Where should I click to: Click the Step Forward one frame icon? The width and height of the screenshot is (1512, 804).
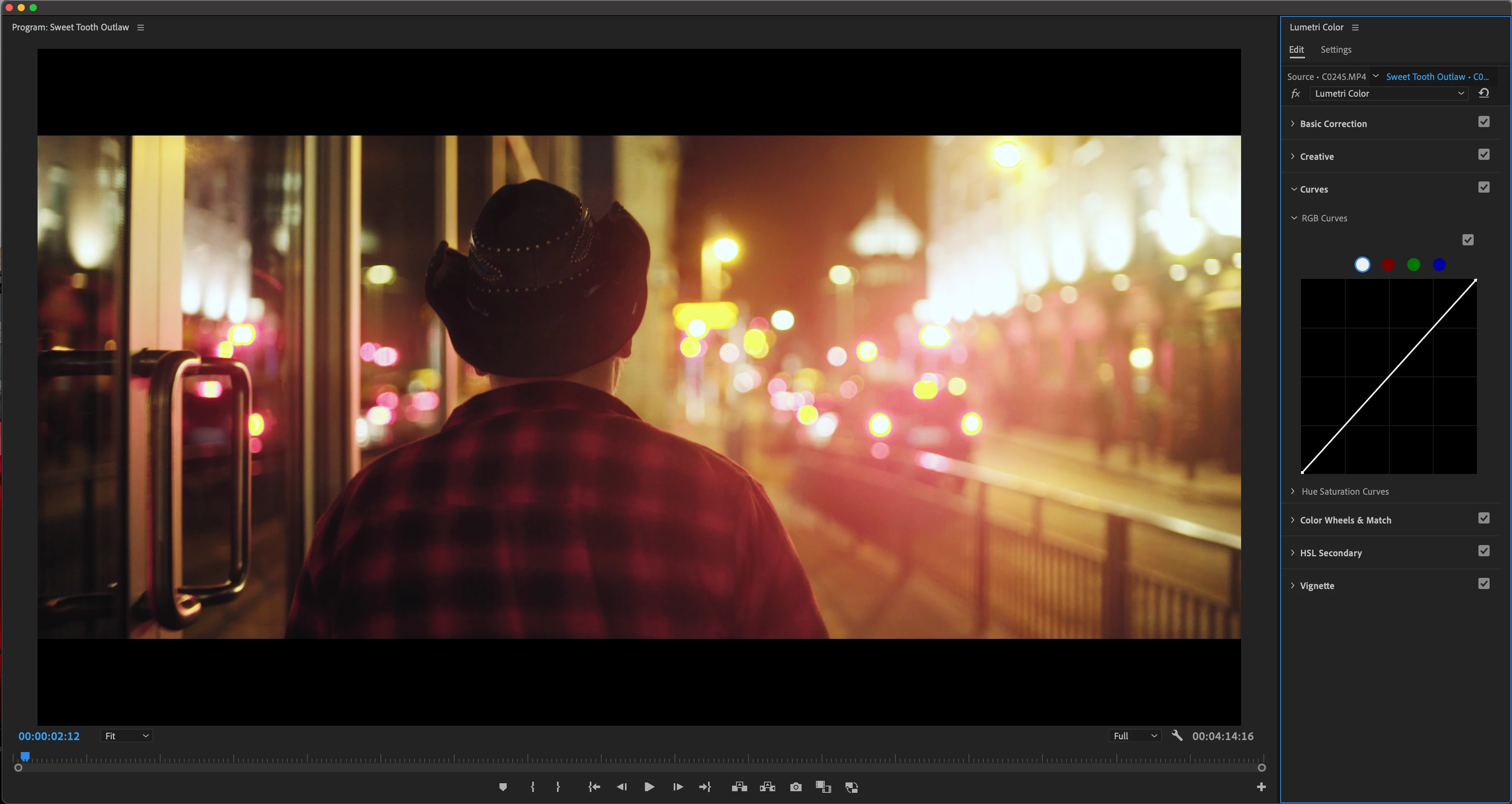677,787
